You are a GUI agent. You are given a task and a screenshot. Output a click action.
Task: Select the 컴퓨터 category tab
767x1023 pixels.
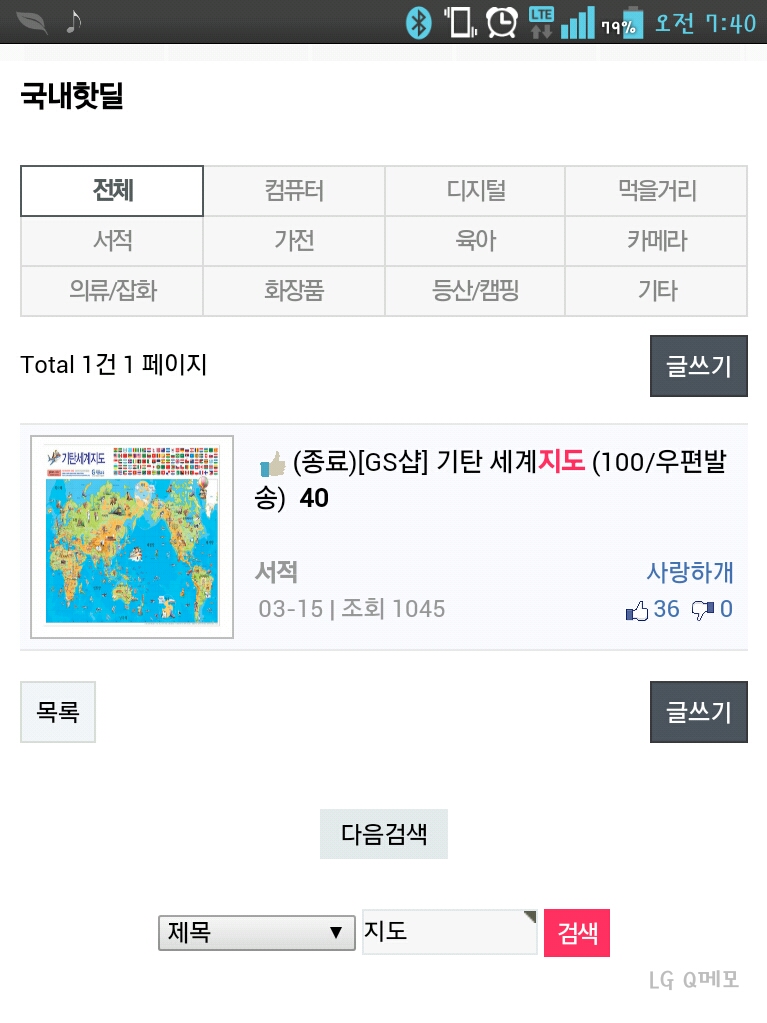294,191
